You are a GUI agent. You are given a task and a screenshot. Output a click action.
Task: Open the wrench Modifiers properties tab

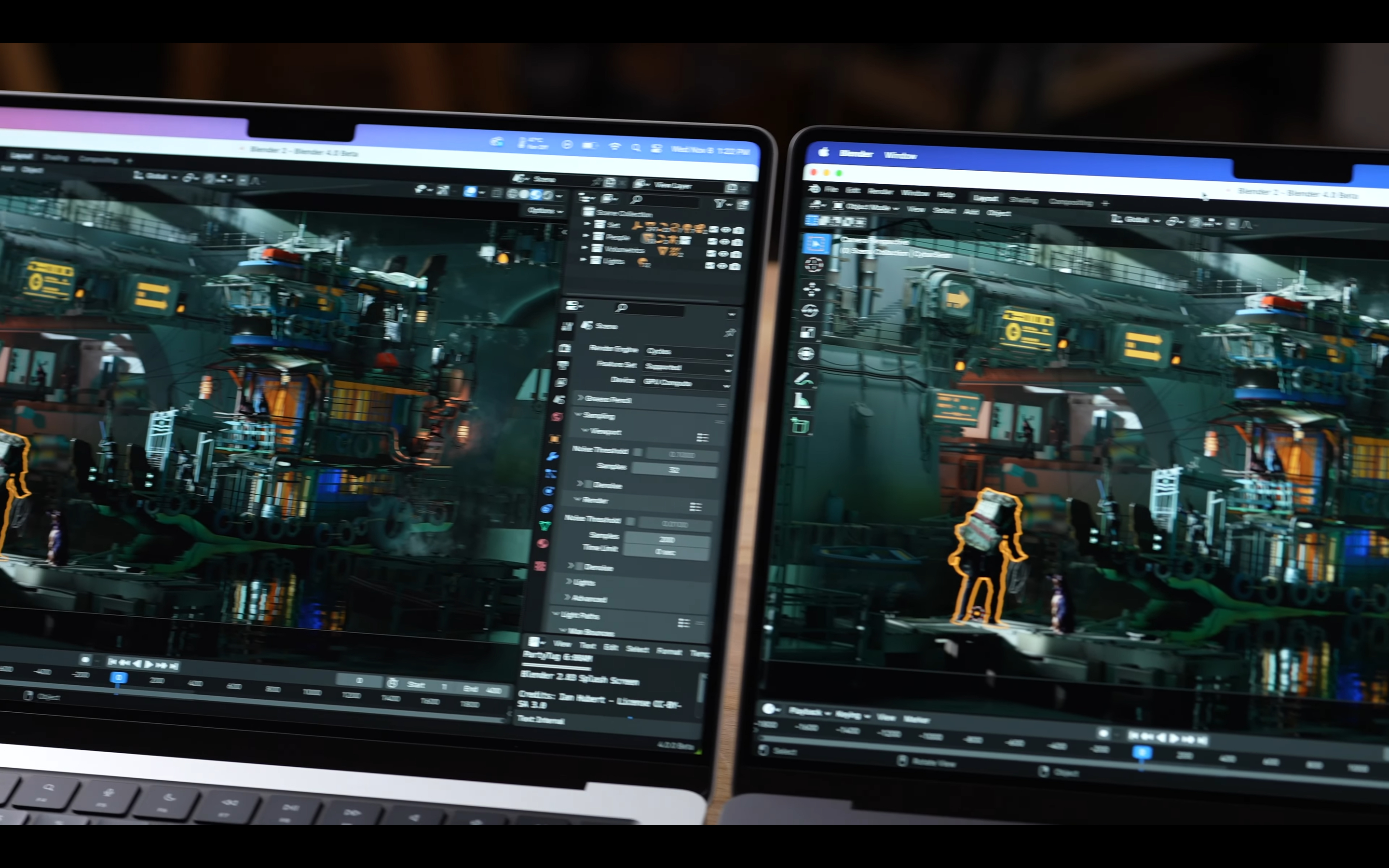pos(552,456)
